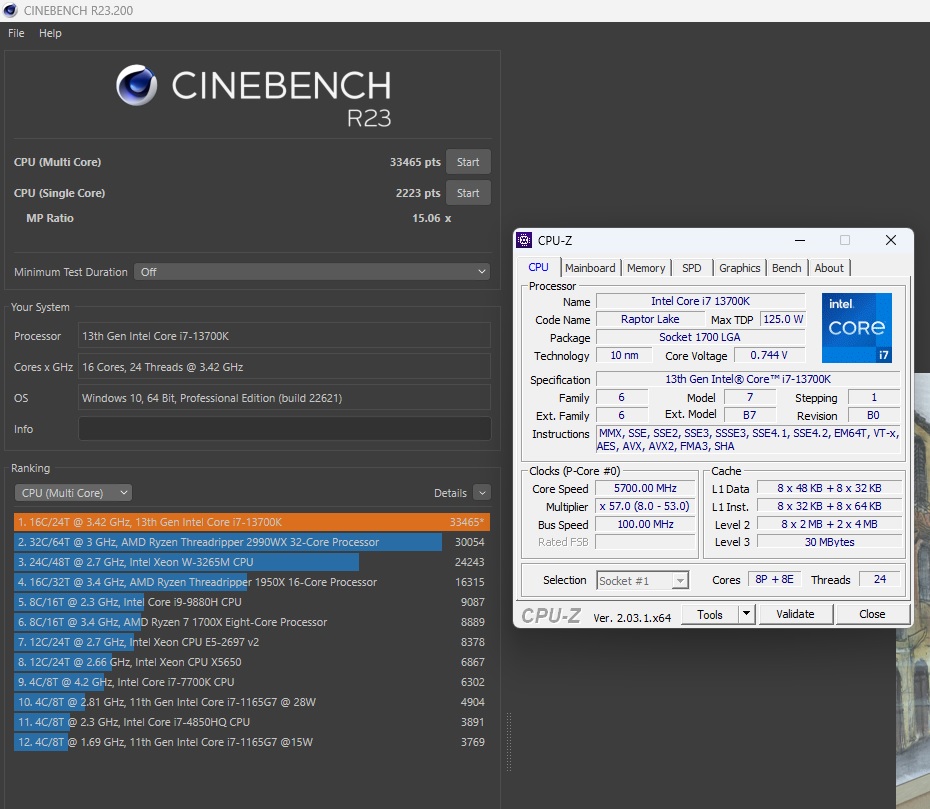Close the CPU-Z window with the X

[891, 240]
